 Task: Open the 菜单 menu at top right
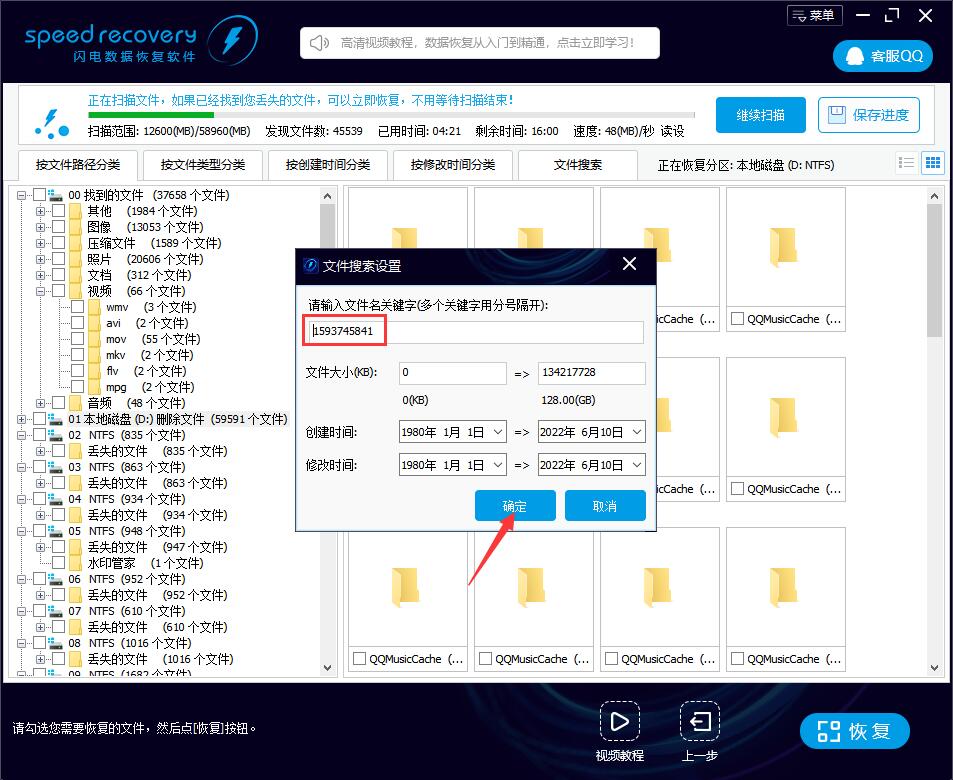point(814,15)
